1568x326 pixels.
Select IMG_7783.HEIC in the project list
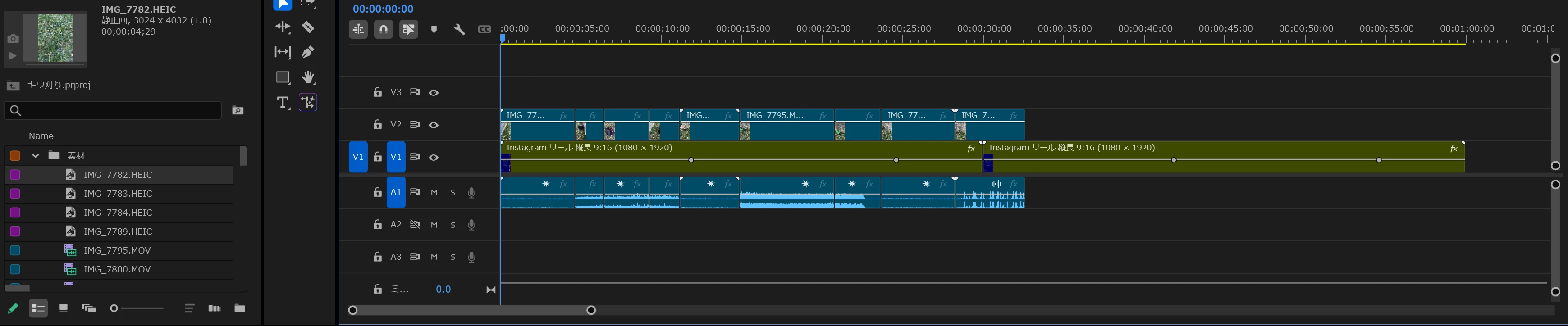click(119, 194)
